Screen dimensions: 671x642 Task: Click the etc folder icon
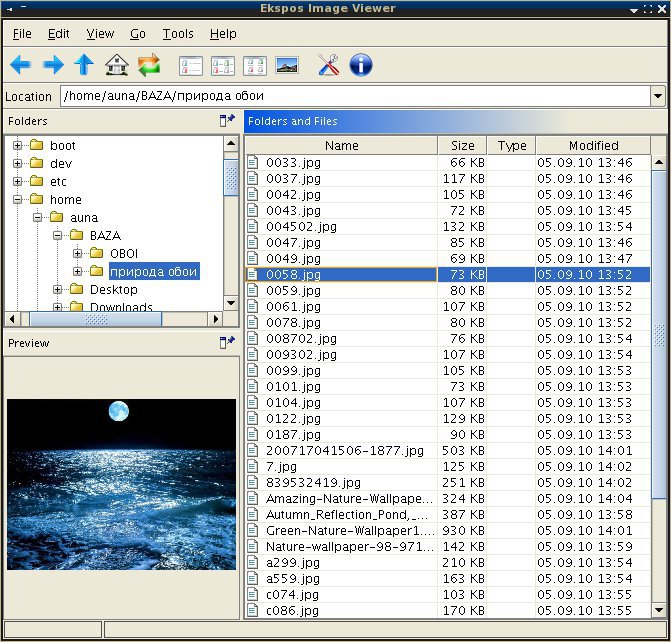point(36,181)
